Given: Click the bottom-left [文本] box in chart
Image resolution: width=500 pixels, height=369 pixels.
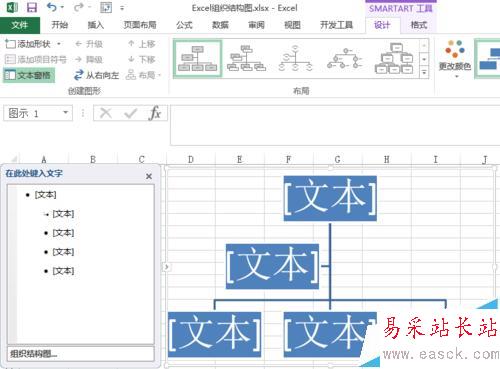Looking at the screenshot, I should pyautogui.click(x=214, y=334).
